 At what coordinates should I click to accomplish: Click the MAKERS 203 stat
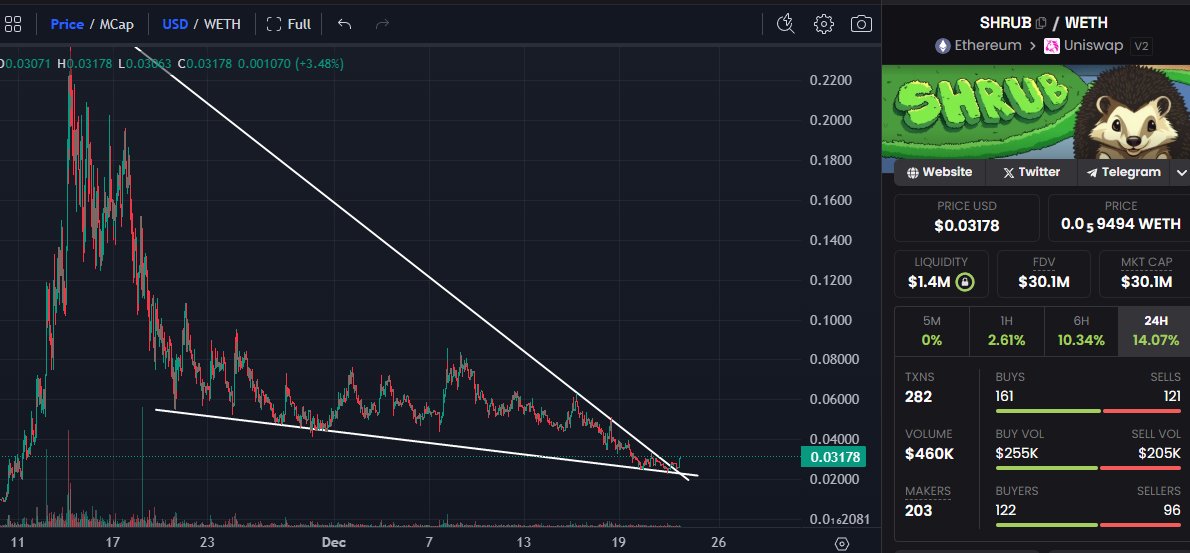tap(927, 501)
